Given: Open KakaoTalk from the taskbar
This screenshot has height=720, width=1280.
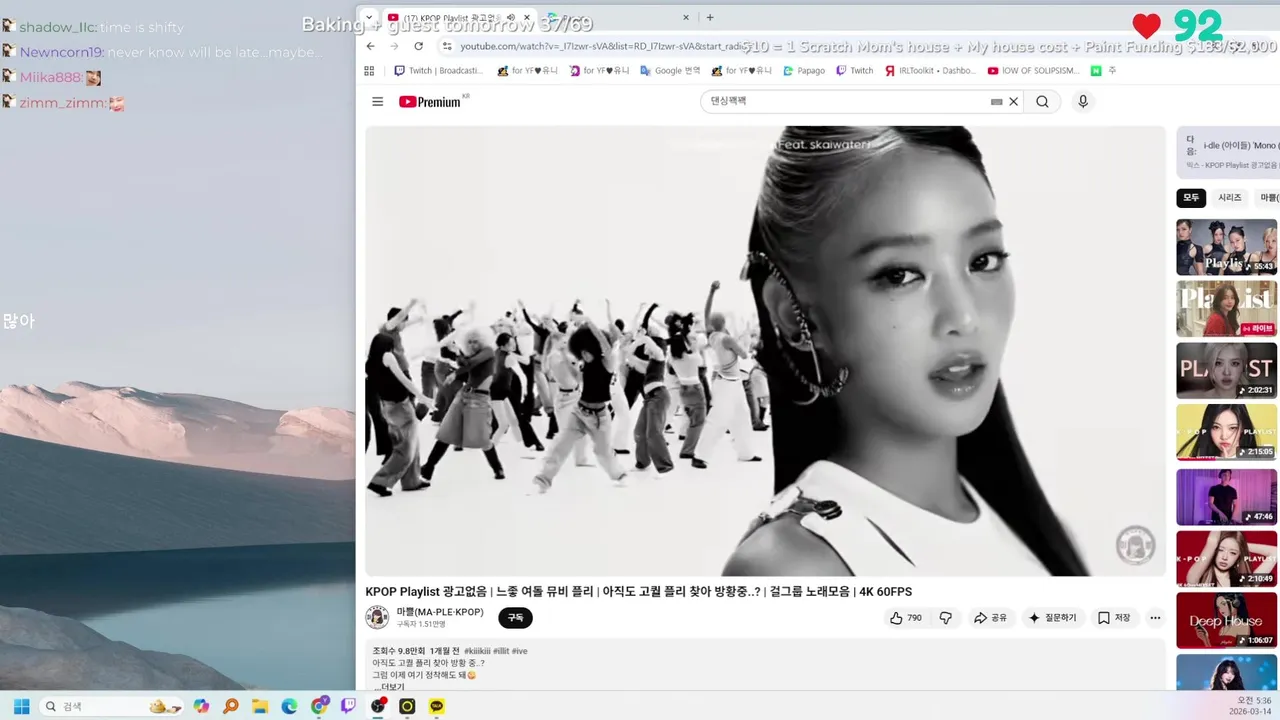Looking at the screenshot, I should (437, 706).
